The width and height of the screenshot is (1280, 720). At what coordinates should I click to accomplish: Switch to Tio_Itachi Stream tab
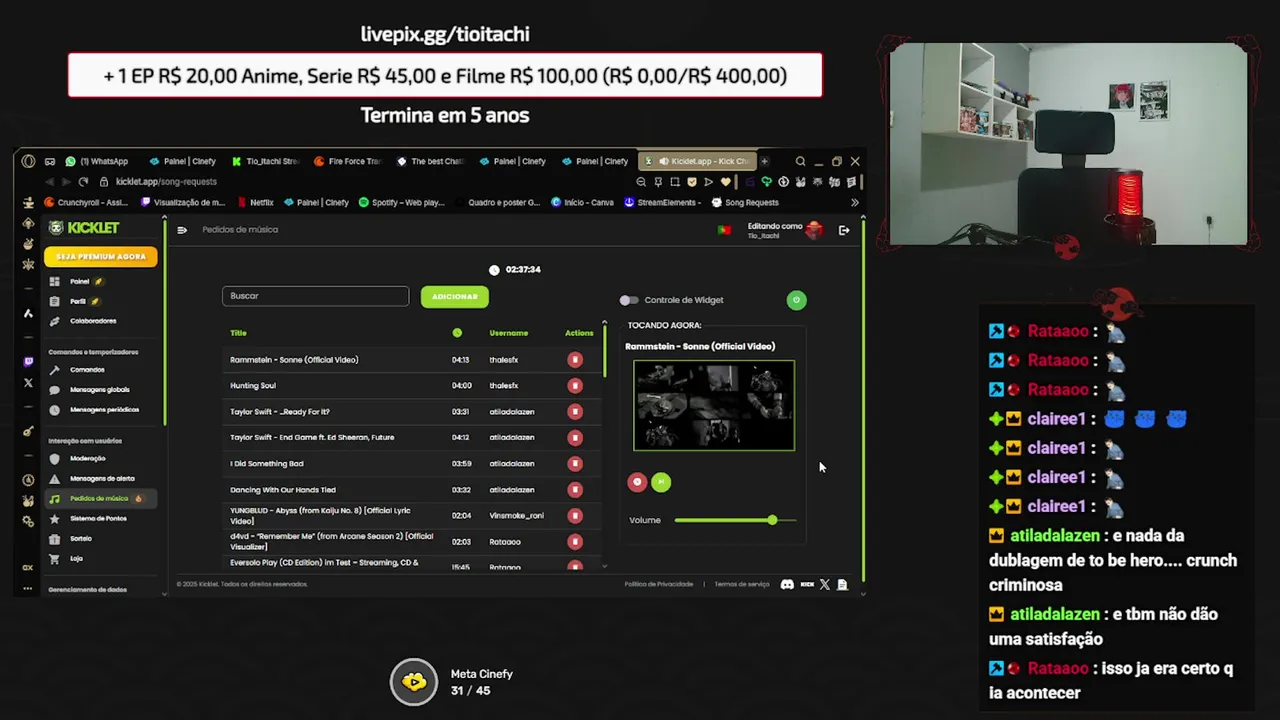[264, 161]
